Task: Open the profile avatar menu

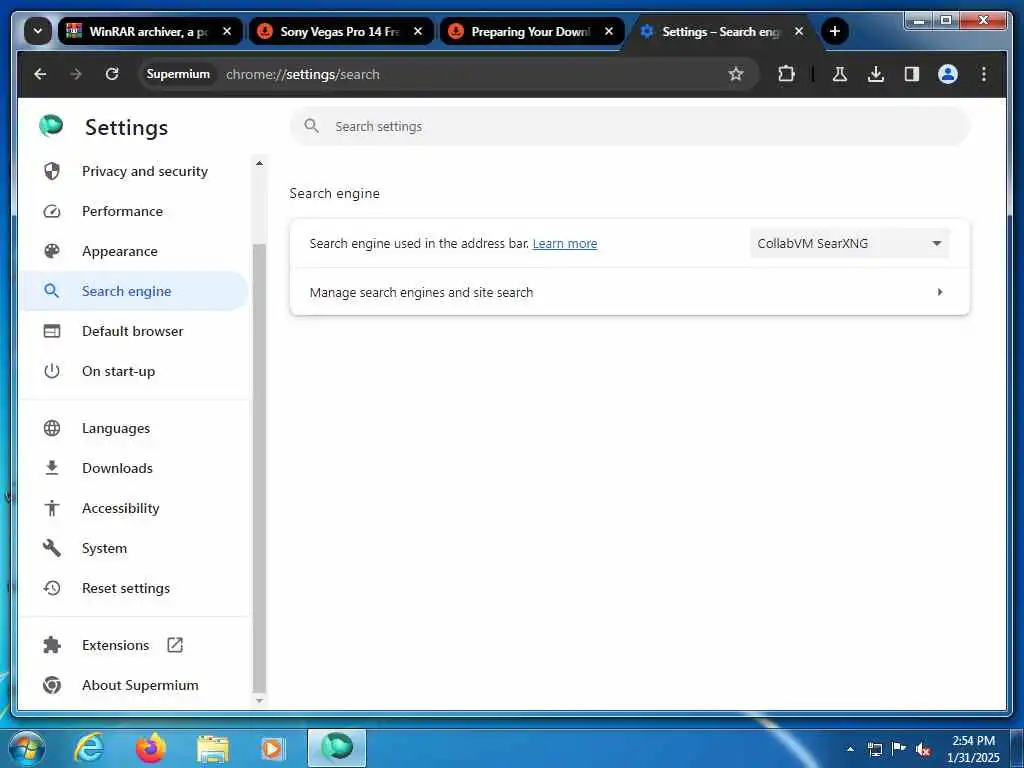Action: pyautogui.click(x=948, y=74)
